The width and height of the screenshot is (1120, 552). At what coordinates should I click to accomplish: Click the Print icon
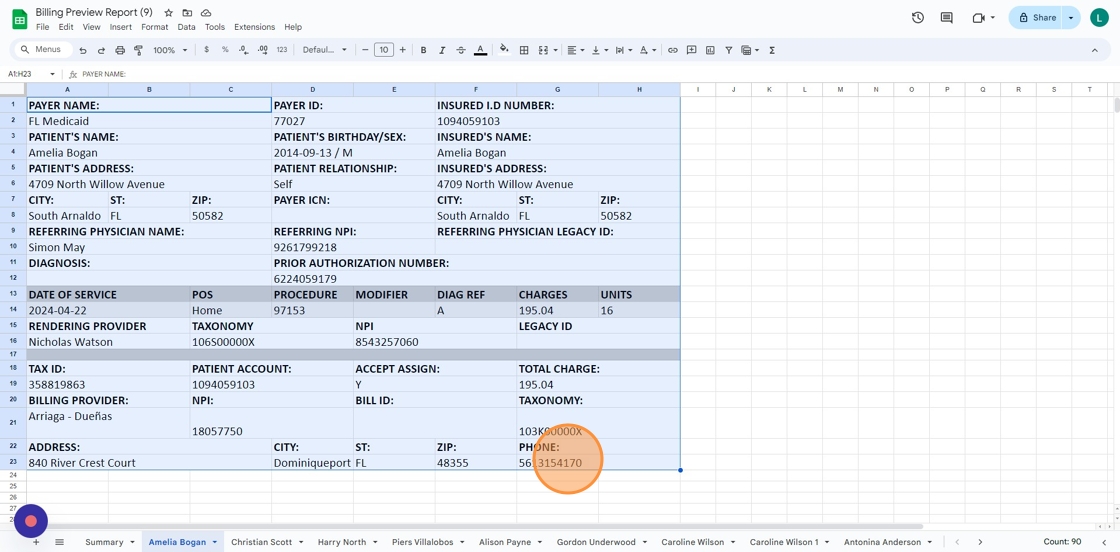[120, 50]
